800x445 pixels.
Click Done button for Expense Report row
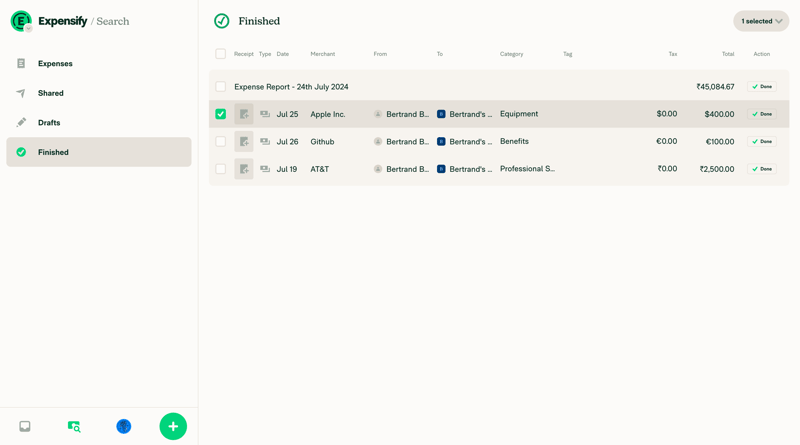pos(762,87)
